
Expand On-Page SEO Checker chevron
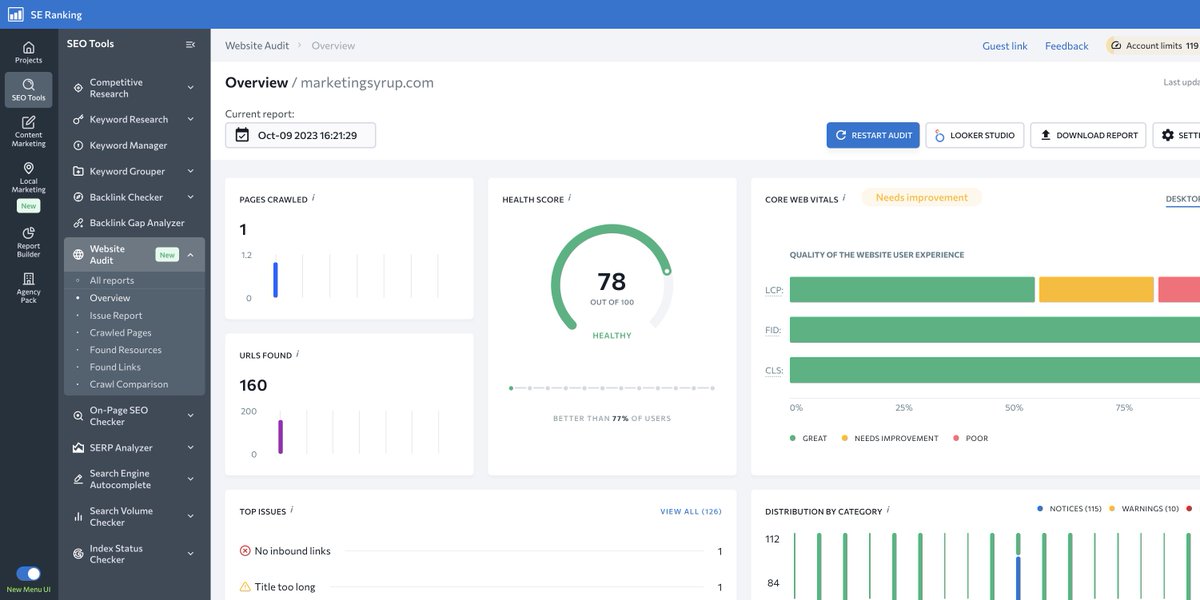pyautogui.click(x=190, y=416)
